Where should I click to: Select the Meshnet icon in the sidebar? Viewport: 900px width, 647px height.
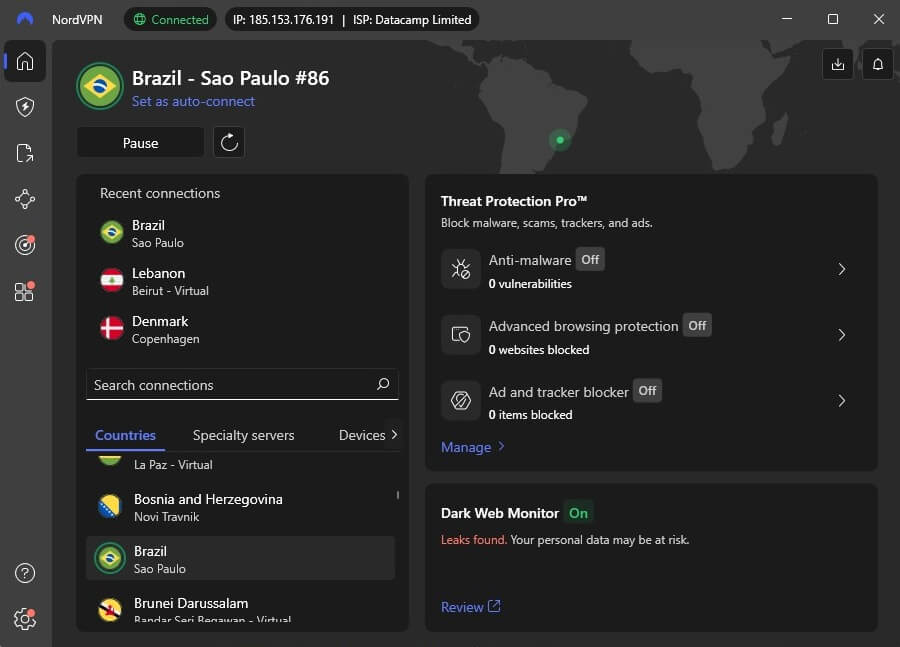(24, 199)
